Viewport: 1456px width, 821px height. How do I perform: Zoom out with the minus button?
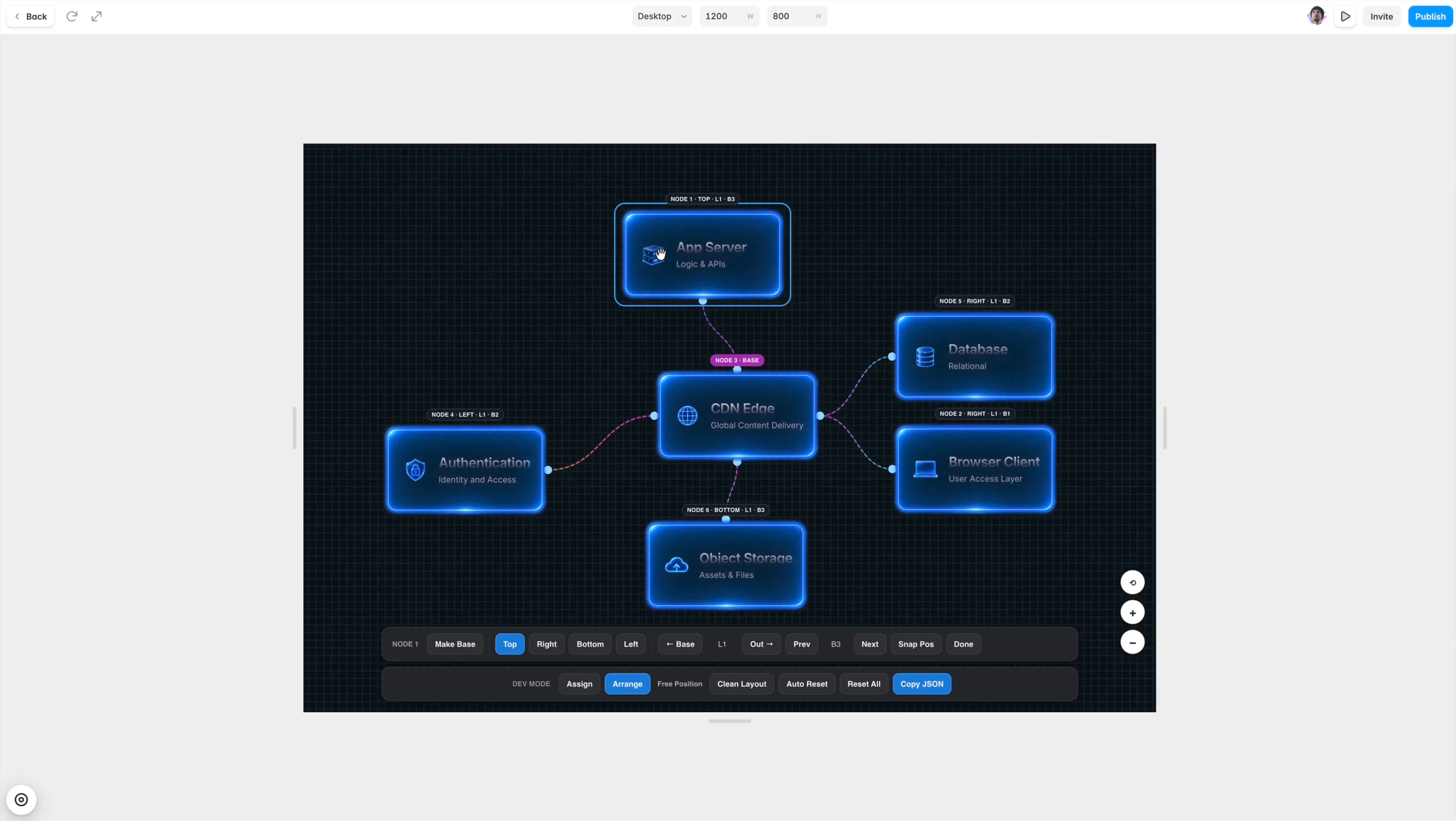coord(1132,642)
